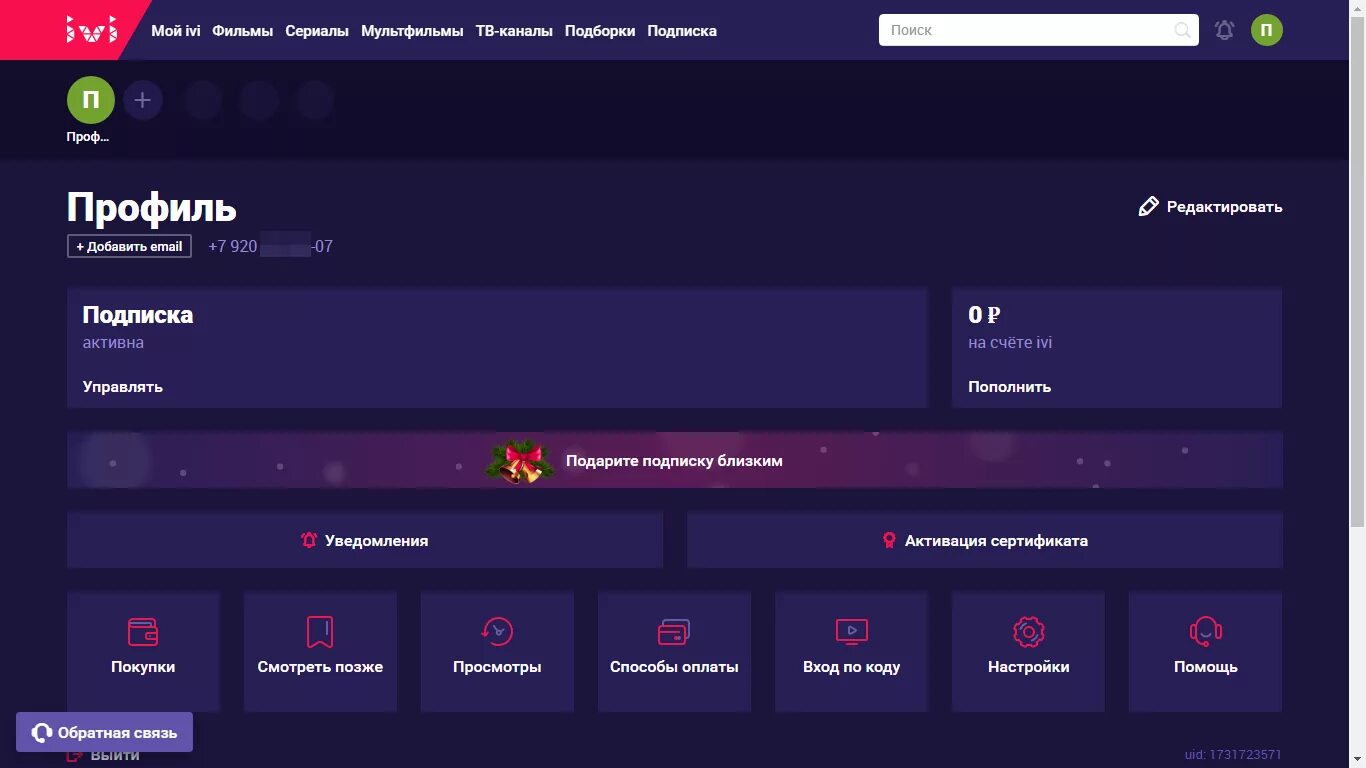Click the uid: 1731723571 text
The height and width of the screenshot is (768, 1366).
(x=1232, y=755)
